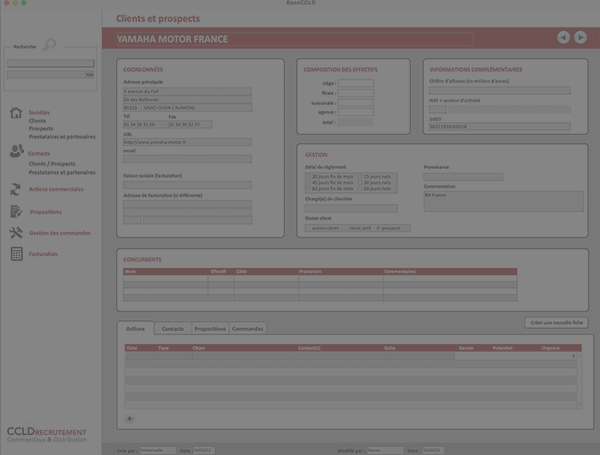Click the email input field
This screenshot has height=455, width=600.
click(187, 159)
